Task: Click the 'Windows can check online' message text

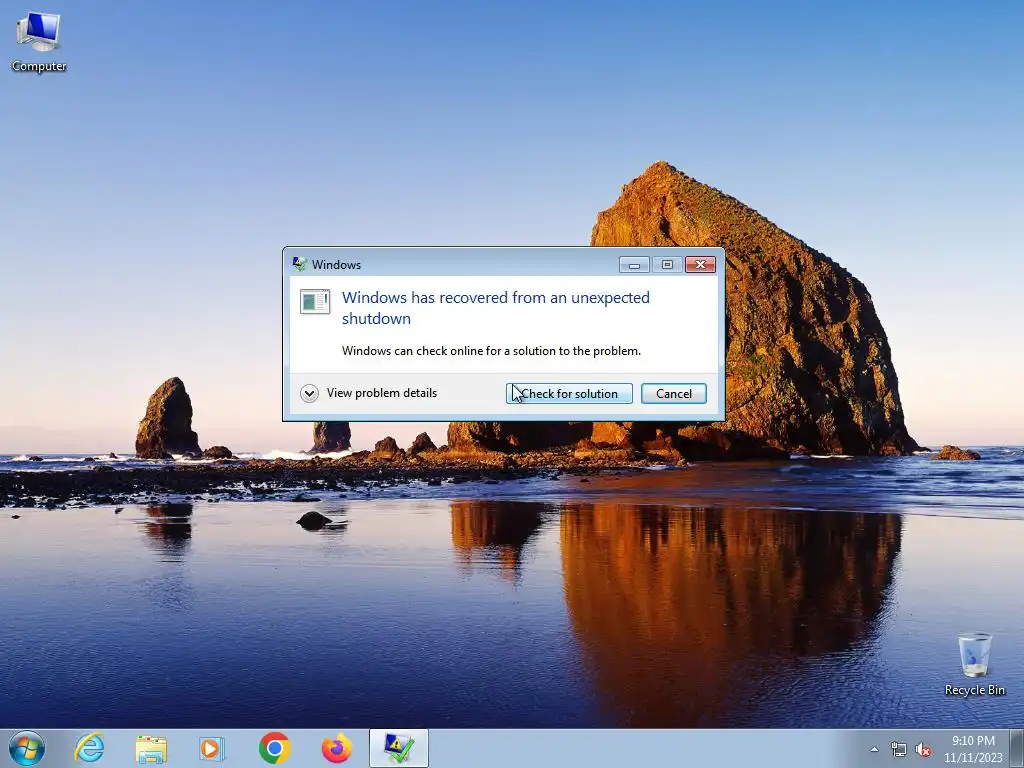Action: click(491, 351)
